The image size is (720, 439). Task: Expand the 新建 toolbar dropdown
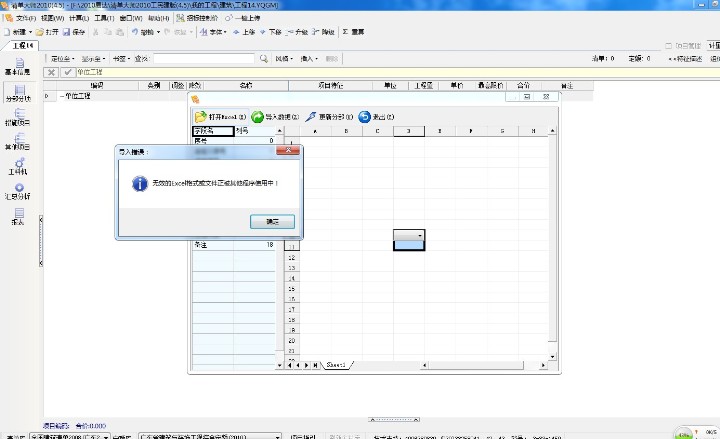pyautogui.click(x=32, y=32)
